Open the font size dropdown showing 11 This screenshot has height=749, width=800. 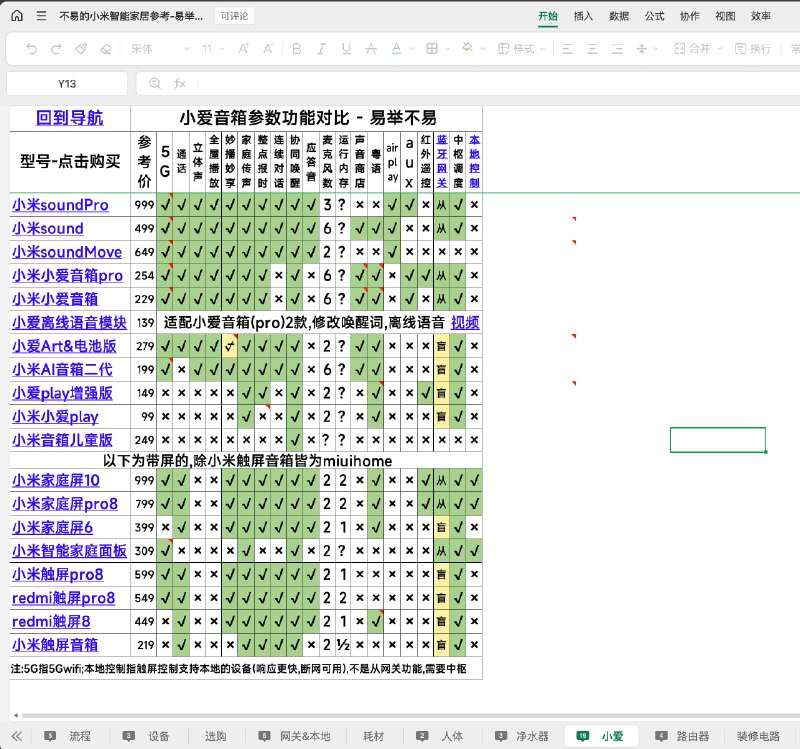tap(213, 49)
